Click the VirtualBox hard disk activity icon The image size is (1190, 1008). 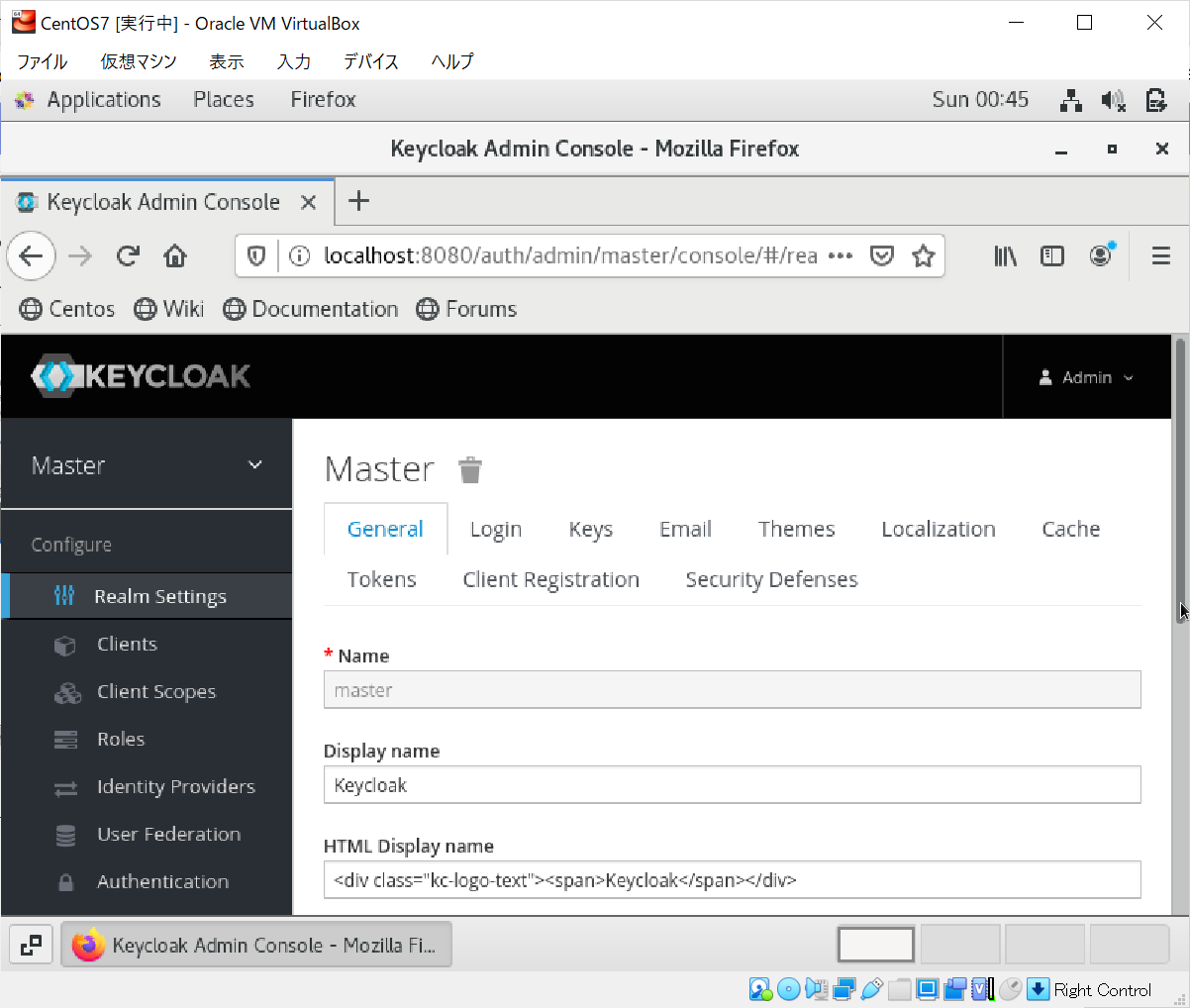760,989
